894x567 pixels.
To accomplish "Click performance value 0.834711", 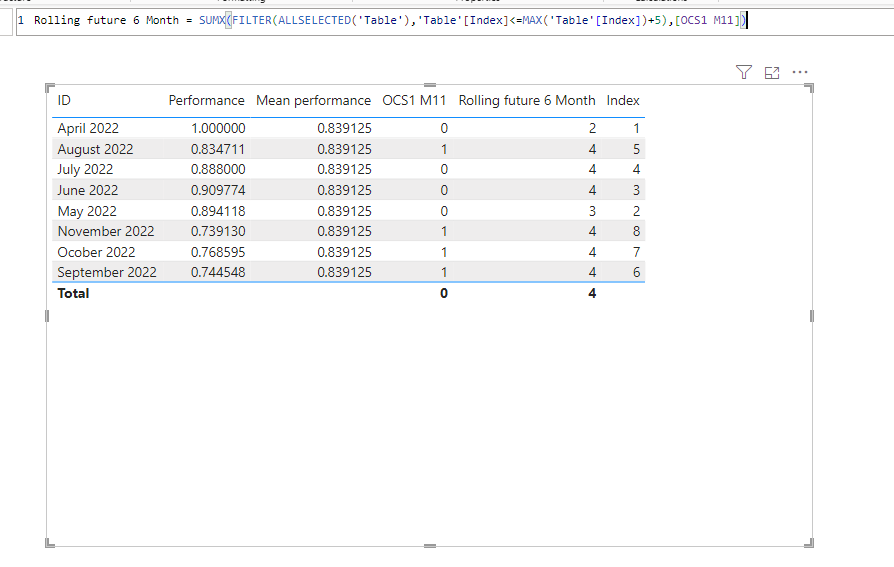I will click(218, 149).
